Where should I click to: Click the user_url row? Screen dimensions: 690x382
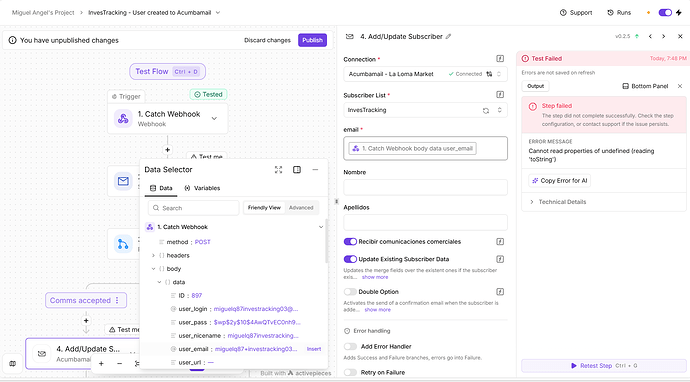[x=234, y=363]
